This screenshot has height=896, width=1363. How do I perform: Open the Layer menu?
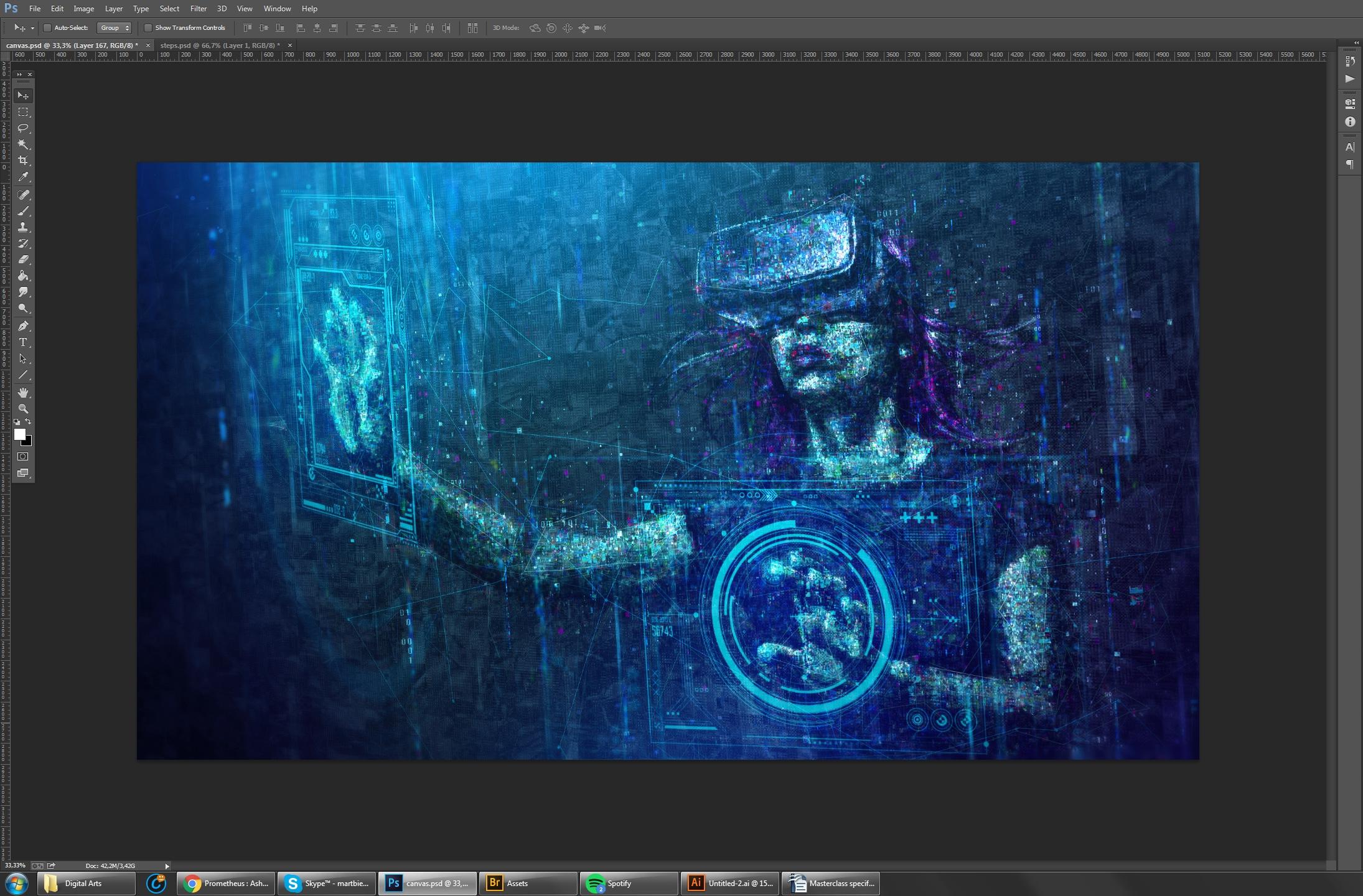[x=114, y=9]
